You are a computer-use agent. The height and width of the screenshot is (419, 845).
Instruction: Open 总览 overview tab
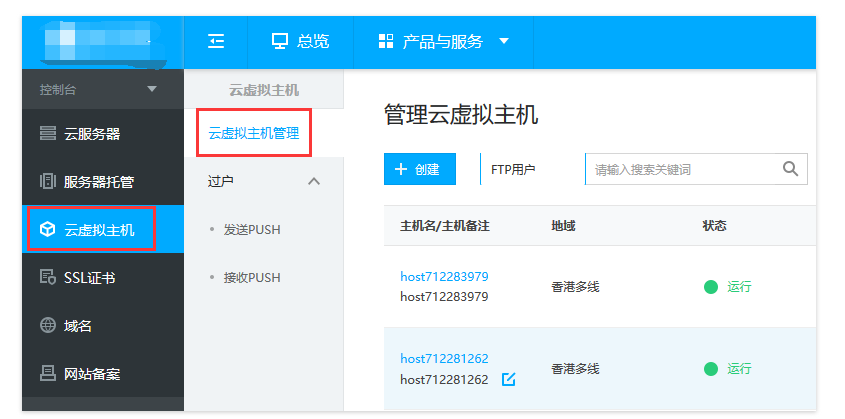300,41
